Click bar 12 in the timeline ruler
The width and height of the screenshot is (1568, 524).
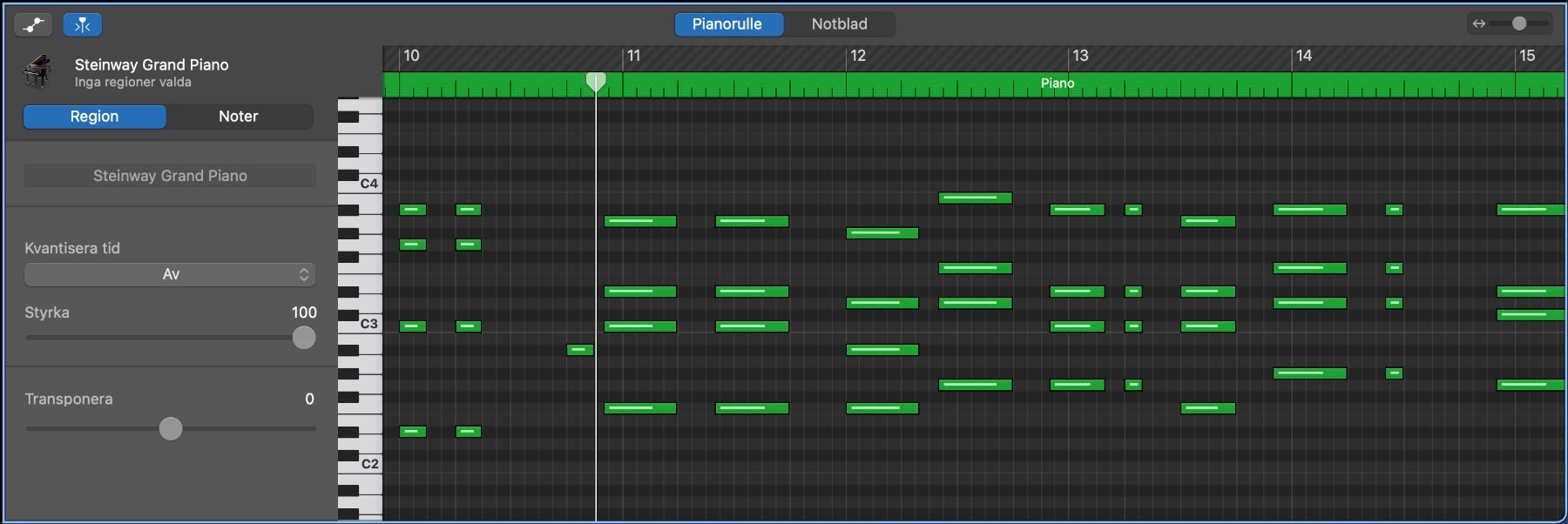858,57
